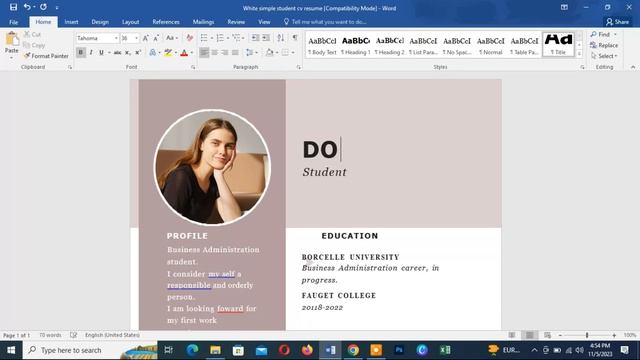The width and height of the screenshot is (640, 360).
Task: Click the Sort A-Z icon
Action: click(x=280, y=38)
